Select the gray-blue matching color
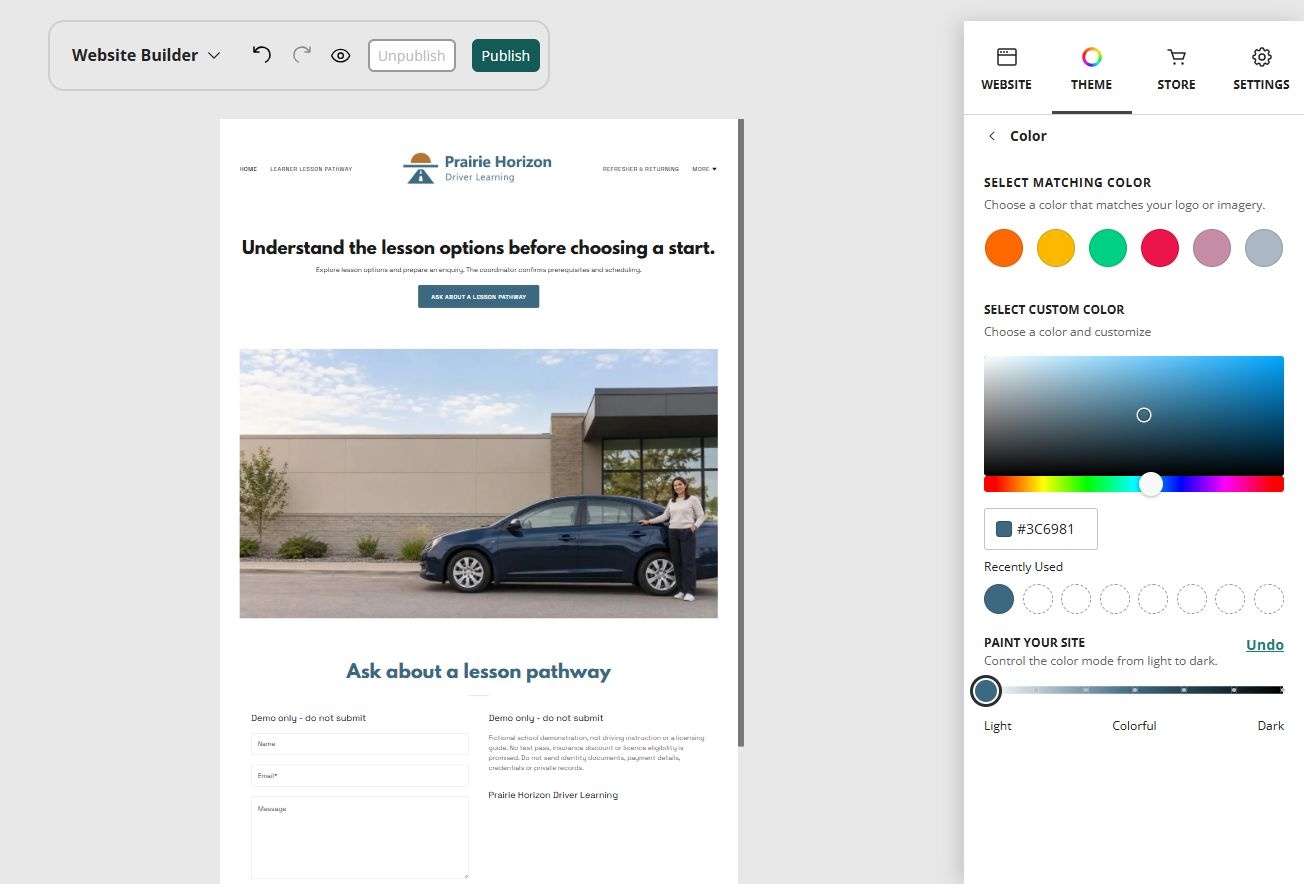 click(1264, 248)
